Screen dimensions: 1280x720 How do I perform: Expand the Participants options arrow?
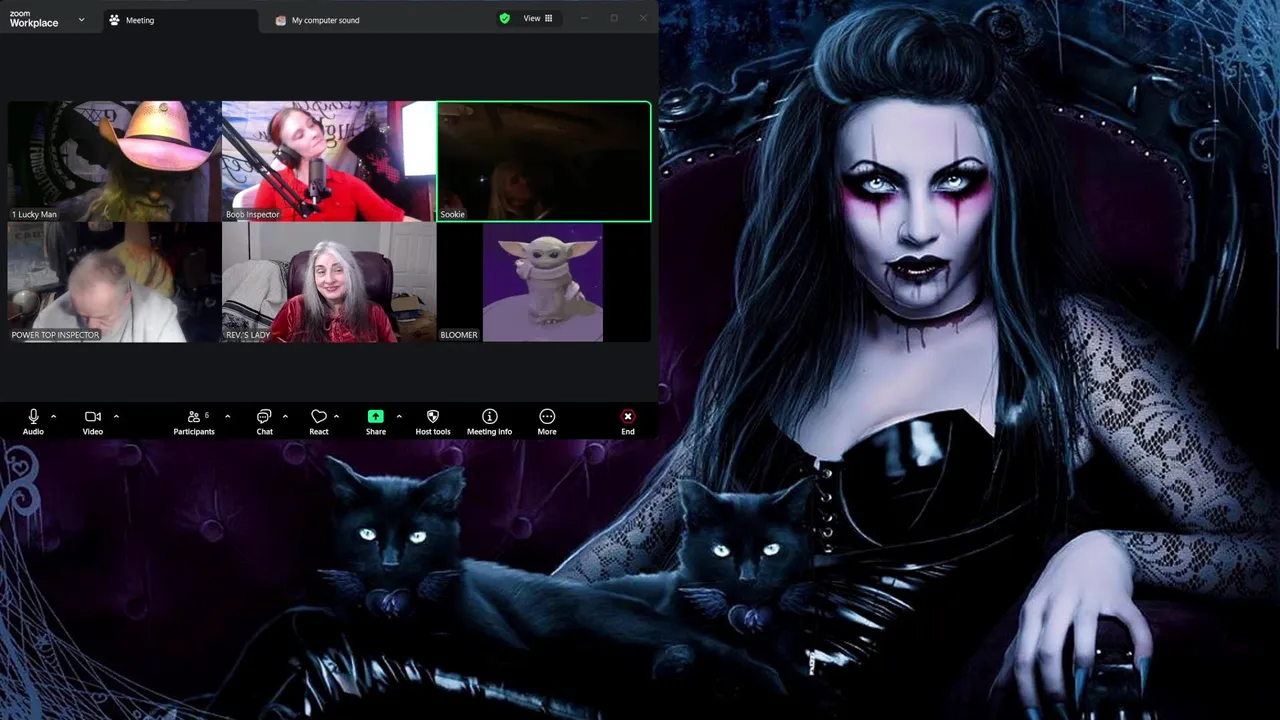tap(227, 416)
